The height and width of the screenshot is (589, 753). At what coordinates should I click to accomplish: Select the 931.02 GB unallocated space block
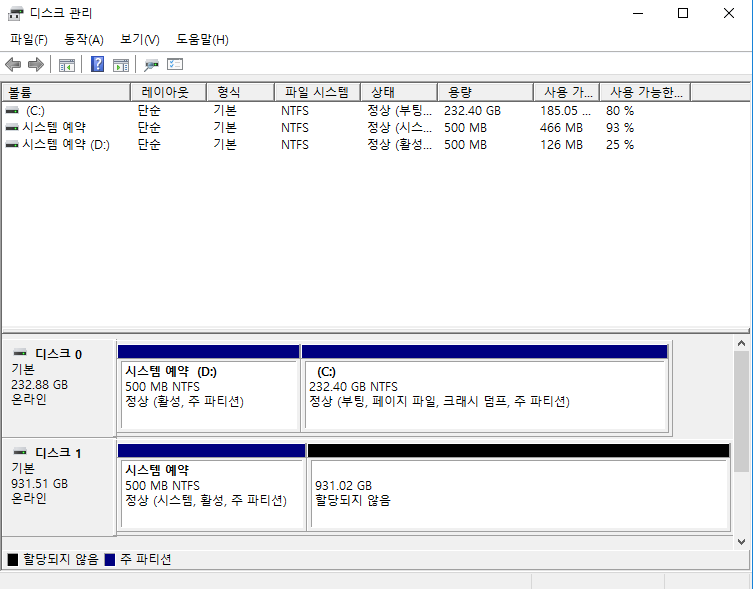(519, 487)
